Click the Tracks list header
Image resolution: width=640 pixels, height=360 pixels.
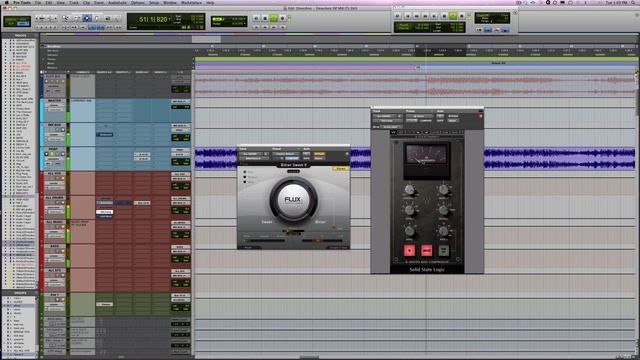coord(20,36)
